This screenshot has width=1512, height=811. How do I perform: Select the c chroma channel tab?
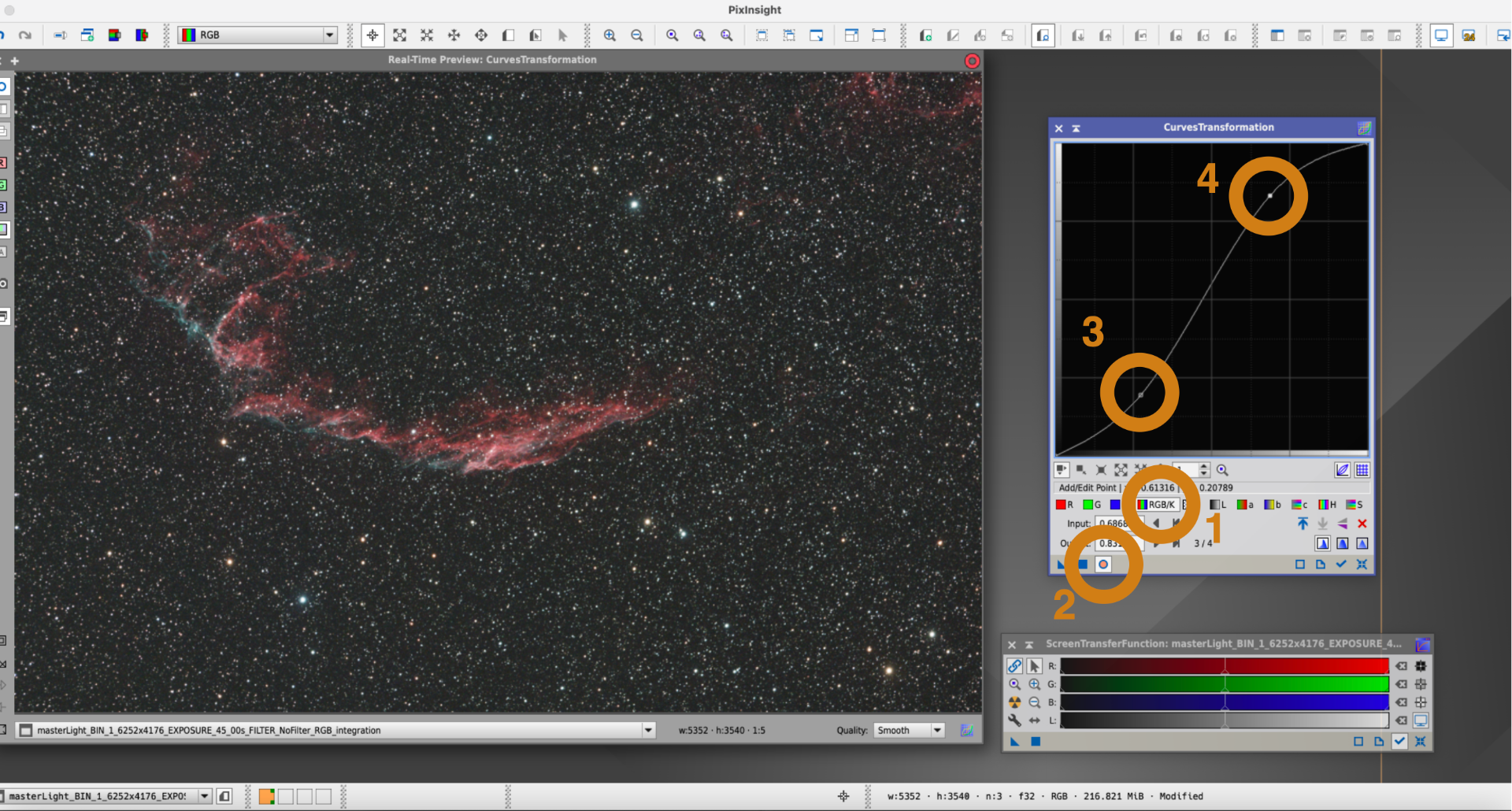[x=1299, y=505]
